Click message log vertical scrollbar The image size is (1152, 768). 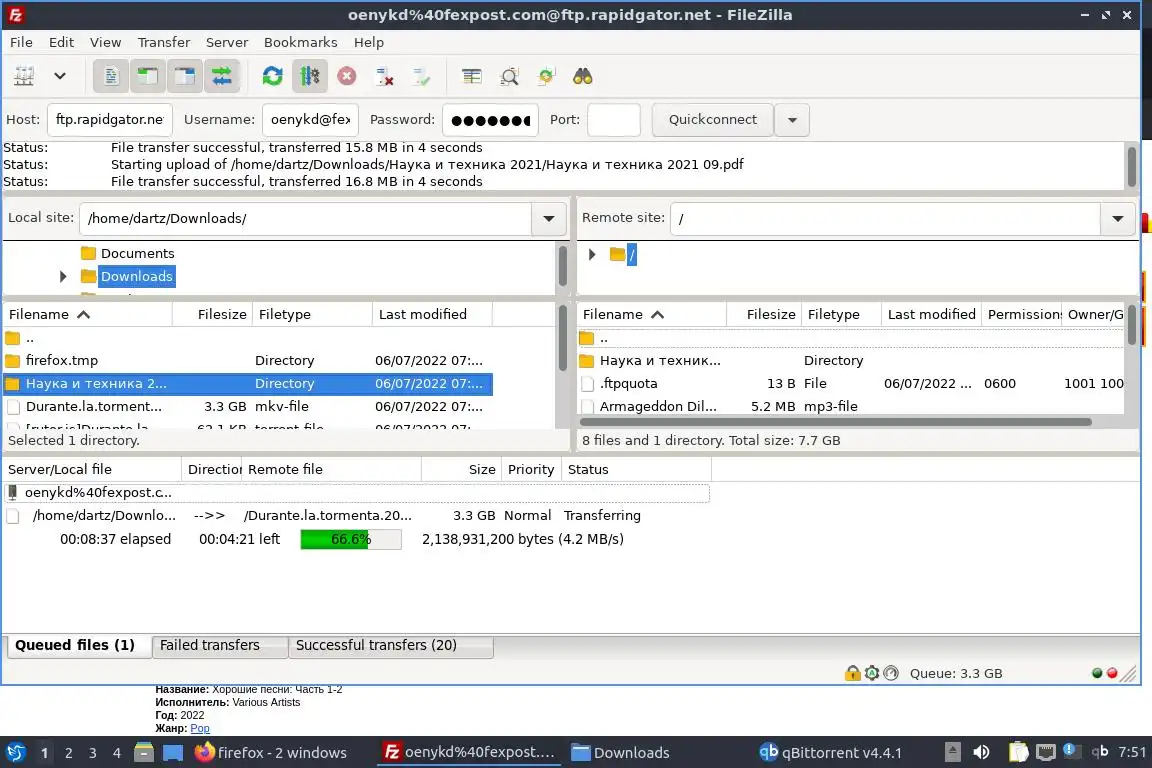(1131, 165)
